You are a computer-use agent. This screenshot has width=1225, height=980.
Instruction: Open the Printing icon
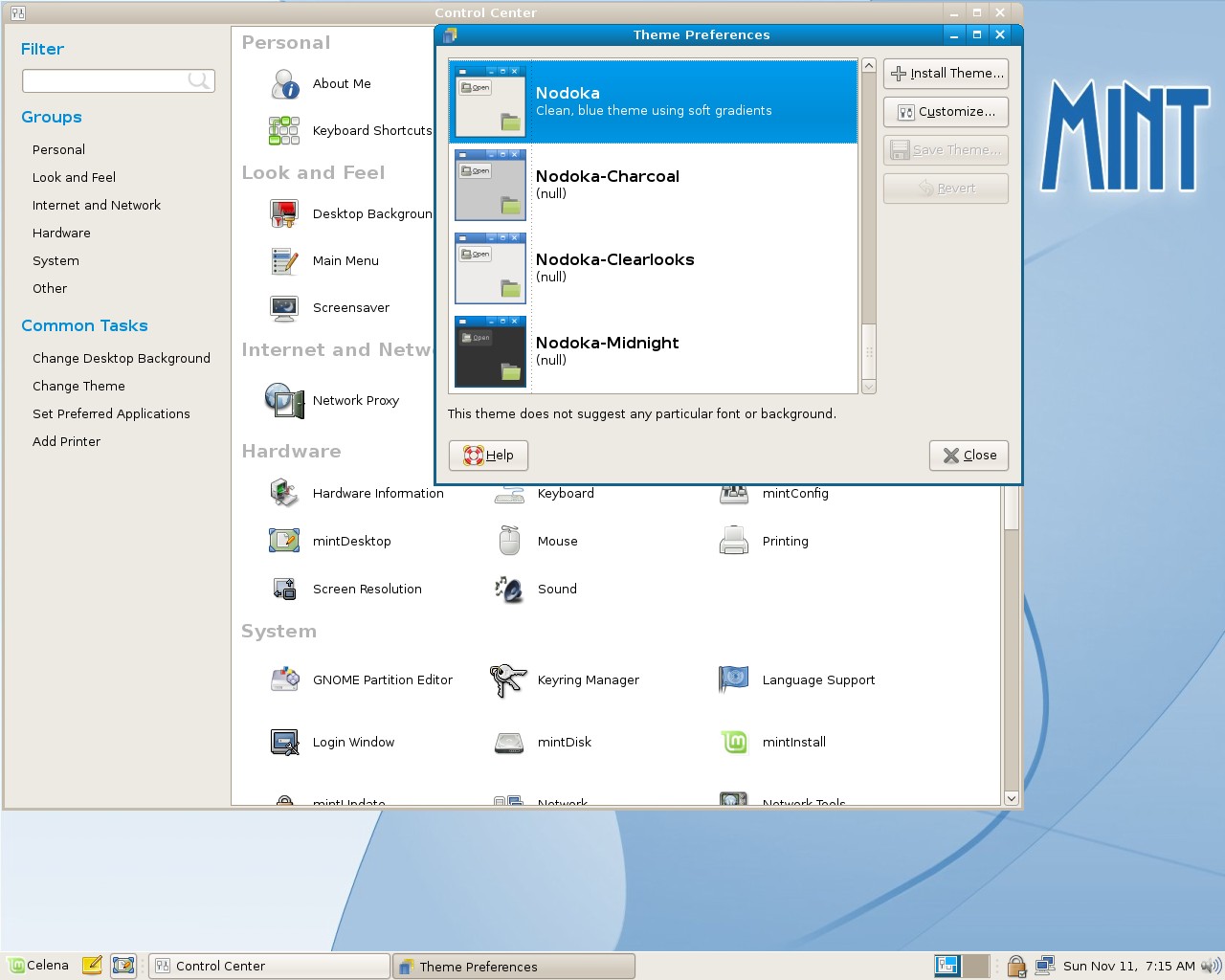tap(734, 541)
